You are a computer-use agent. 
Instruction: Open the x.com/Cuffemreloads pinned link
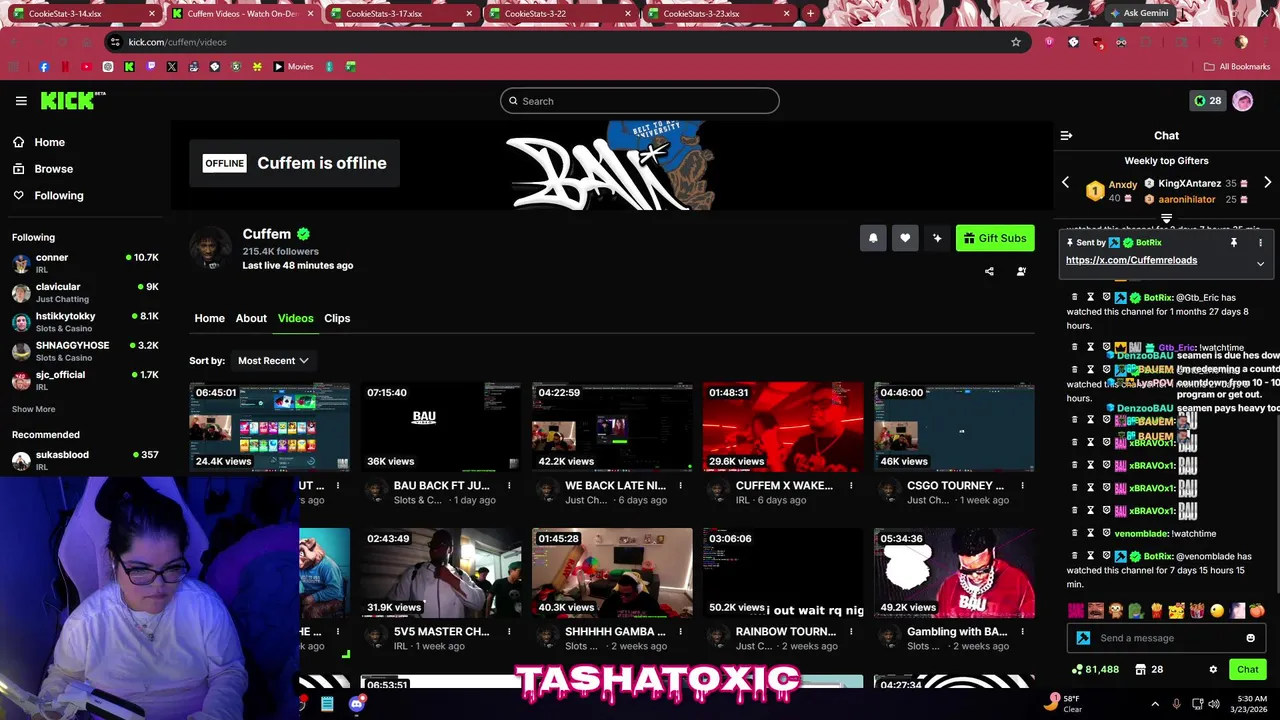point(1131,260)
